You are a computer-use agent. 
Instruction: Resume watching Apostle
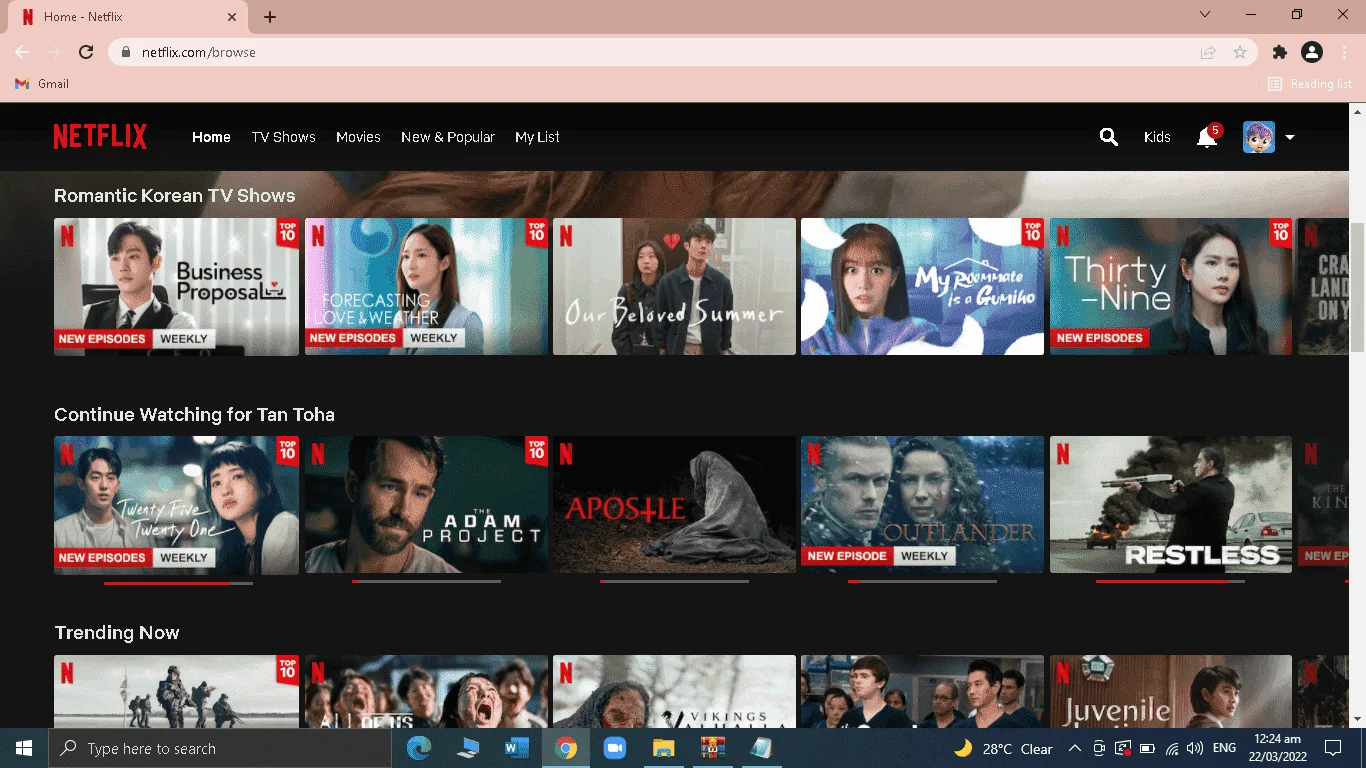pos(674,505)
